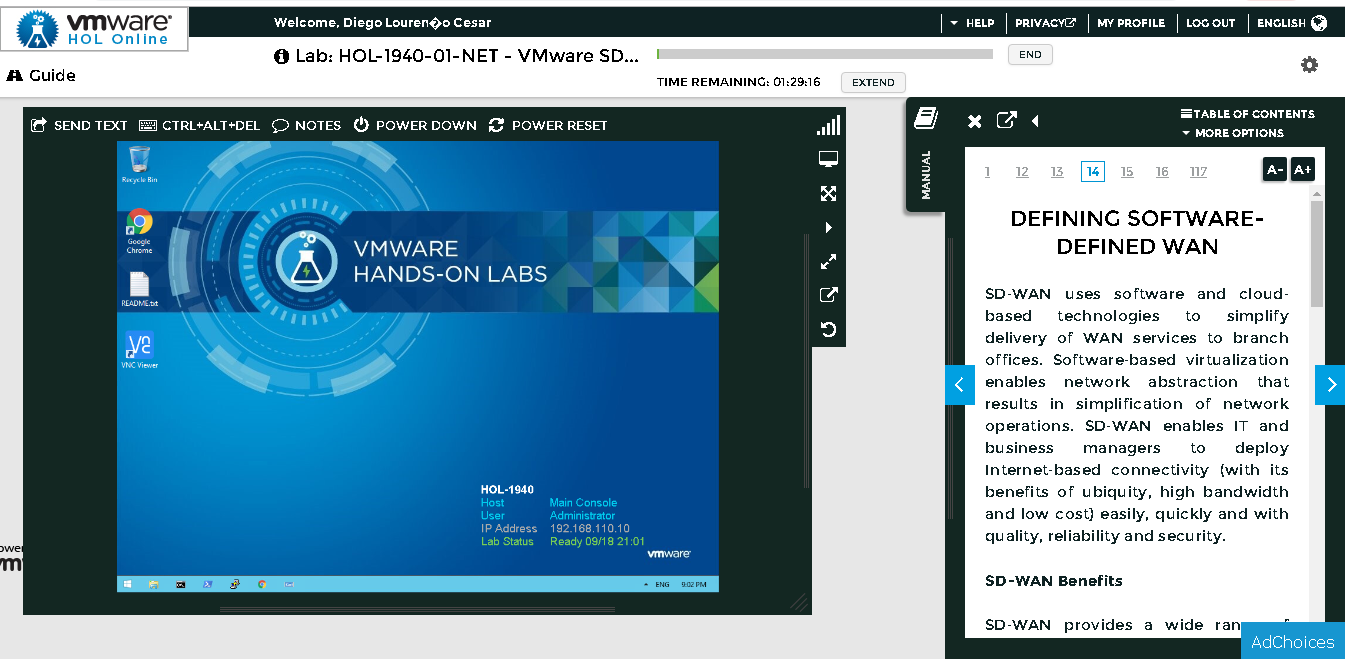
Task: Check the connection strength indicator
Action: click(x=828, y=125)
